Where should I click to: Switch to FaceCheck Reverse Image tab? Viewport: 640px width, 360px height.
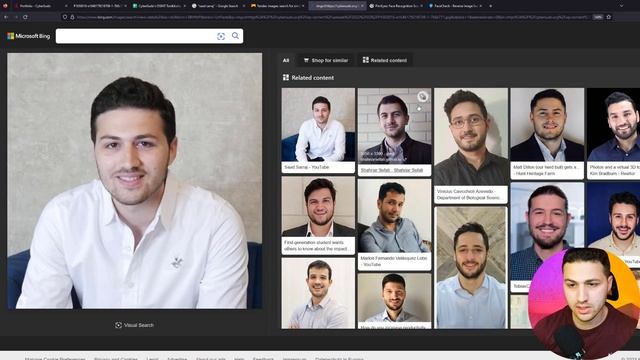coord(454,6)
